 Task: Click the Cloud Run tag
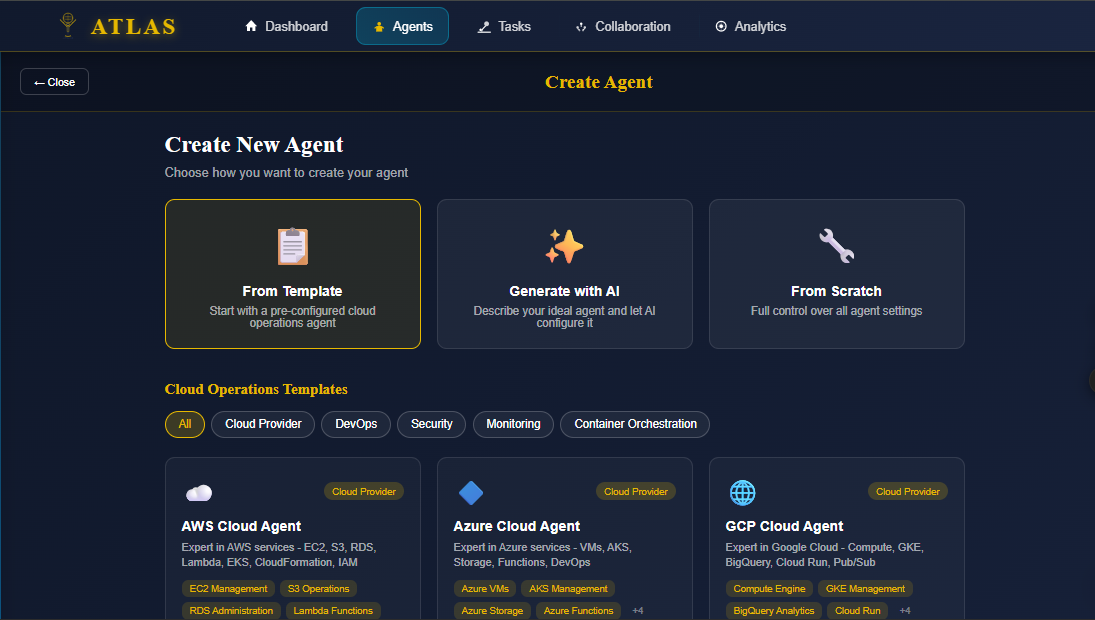point(858,610)
